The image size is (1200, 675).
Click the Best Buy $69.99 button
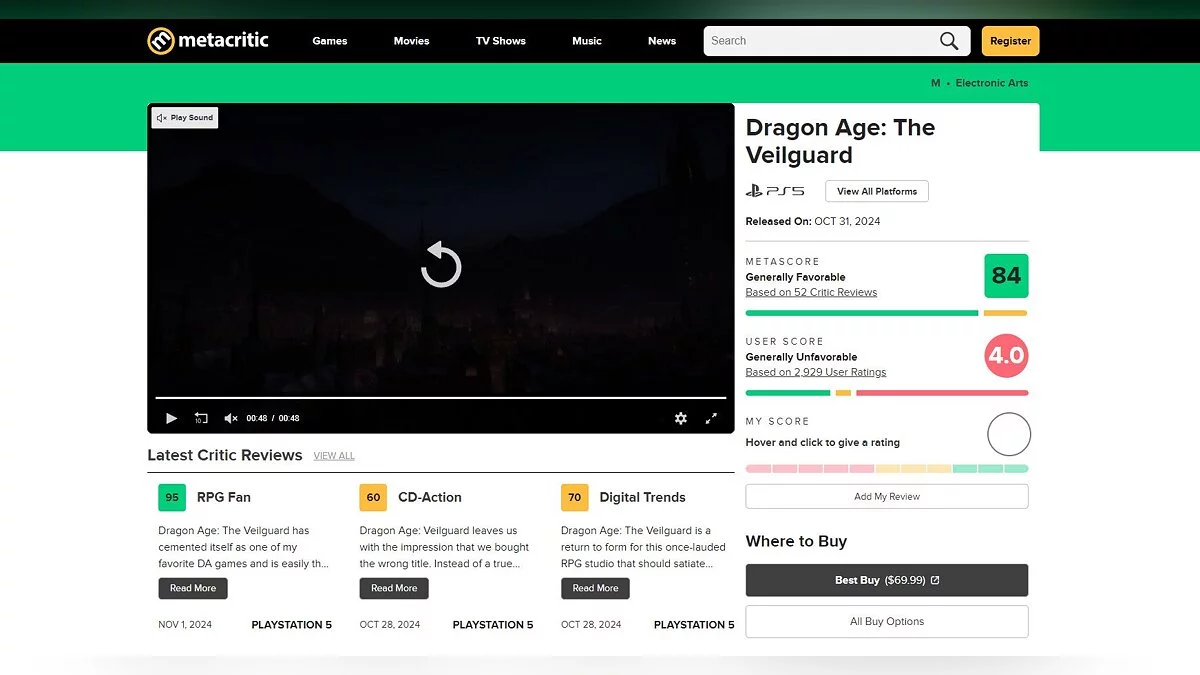[886, 580]
